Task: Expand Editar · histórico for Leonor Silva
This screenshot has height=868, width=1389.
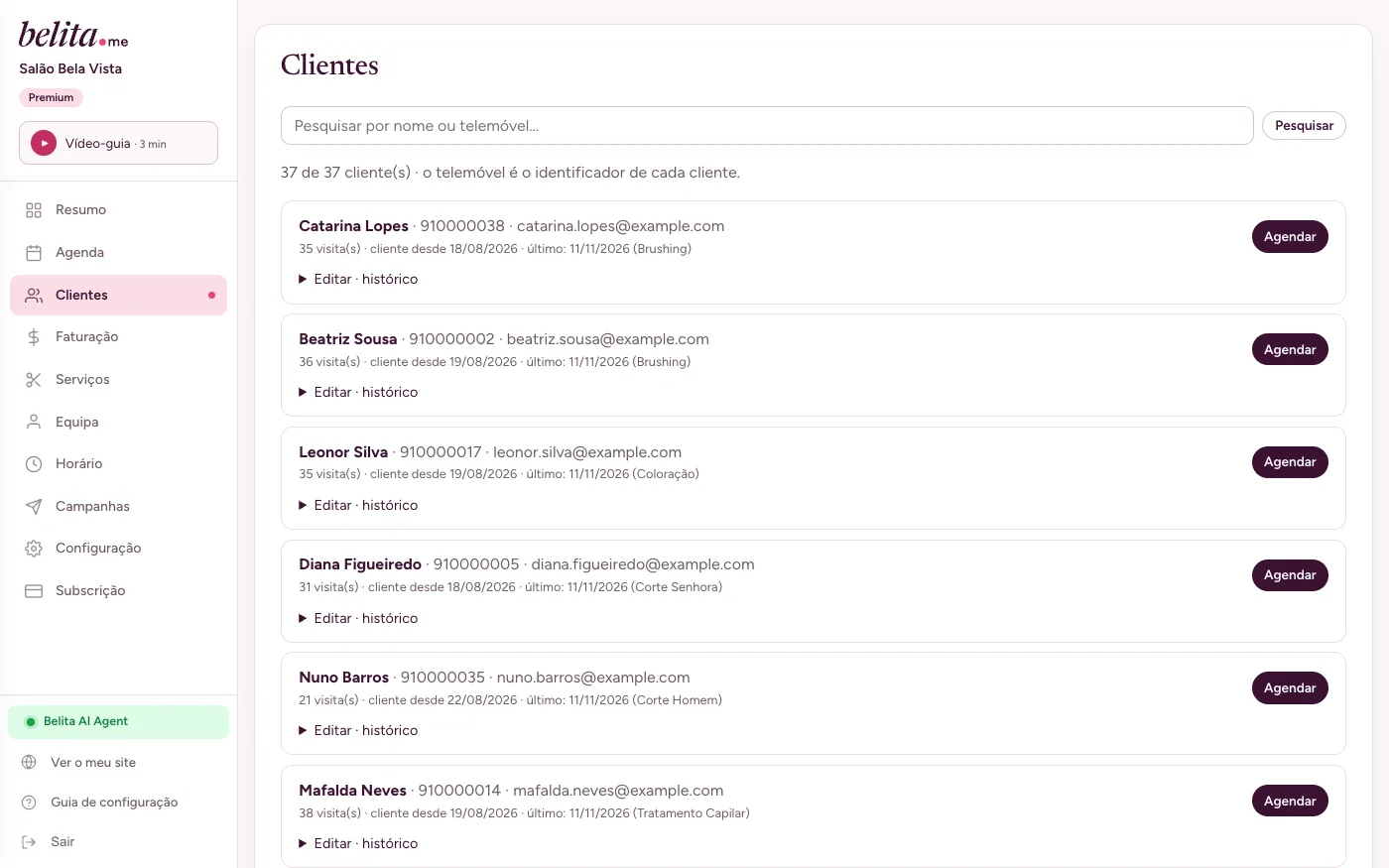Action: point(358,505)
